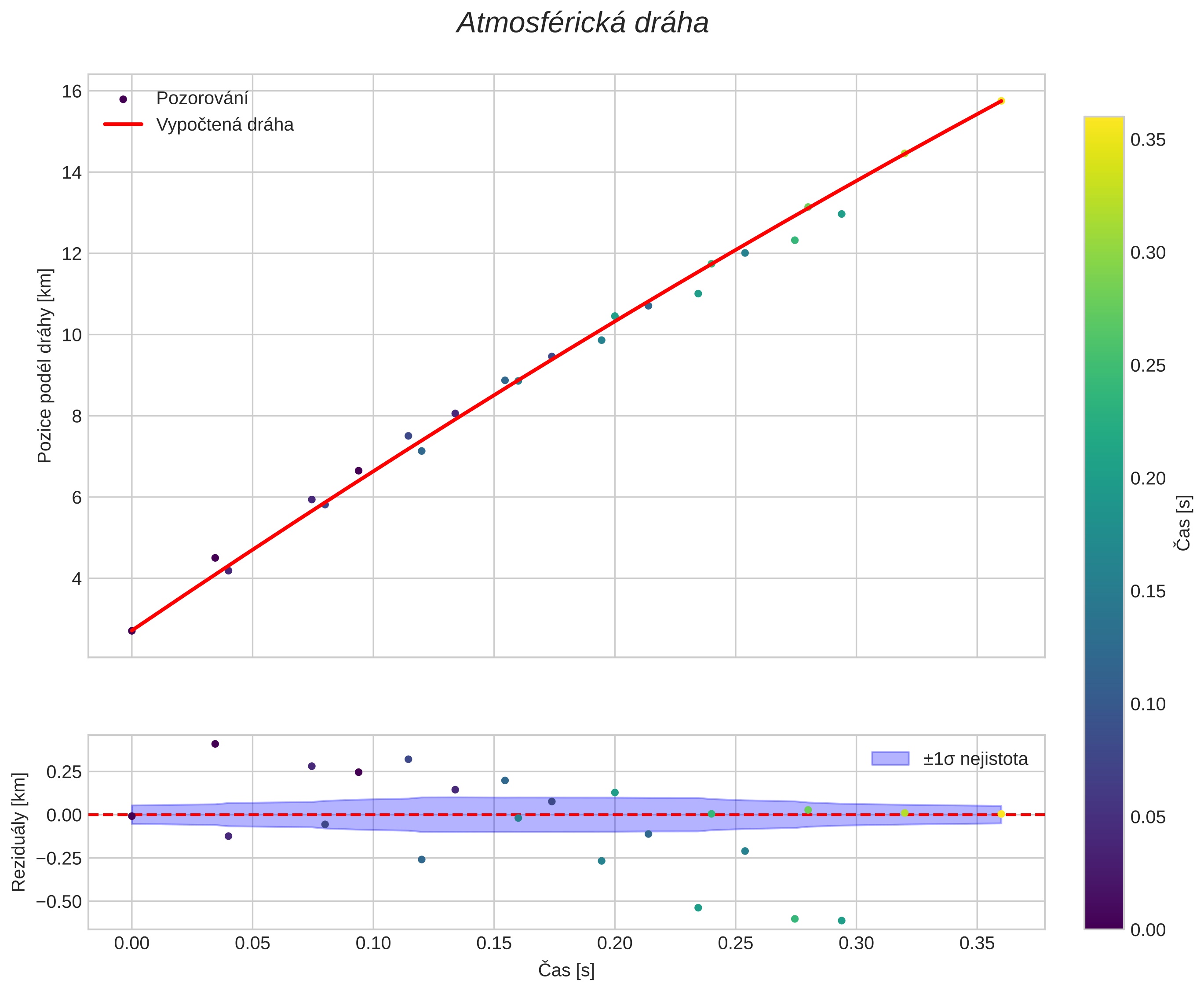Click the viridis colorbar gradient
This screenshot has width=1204, height=991.
point(1104,523)
